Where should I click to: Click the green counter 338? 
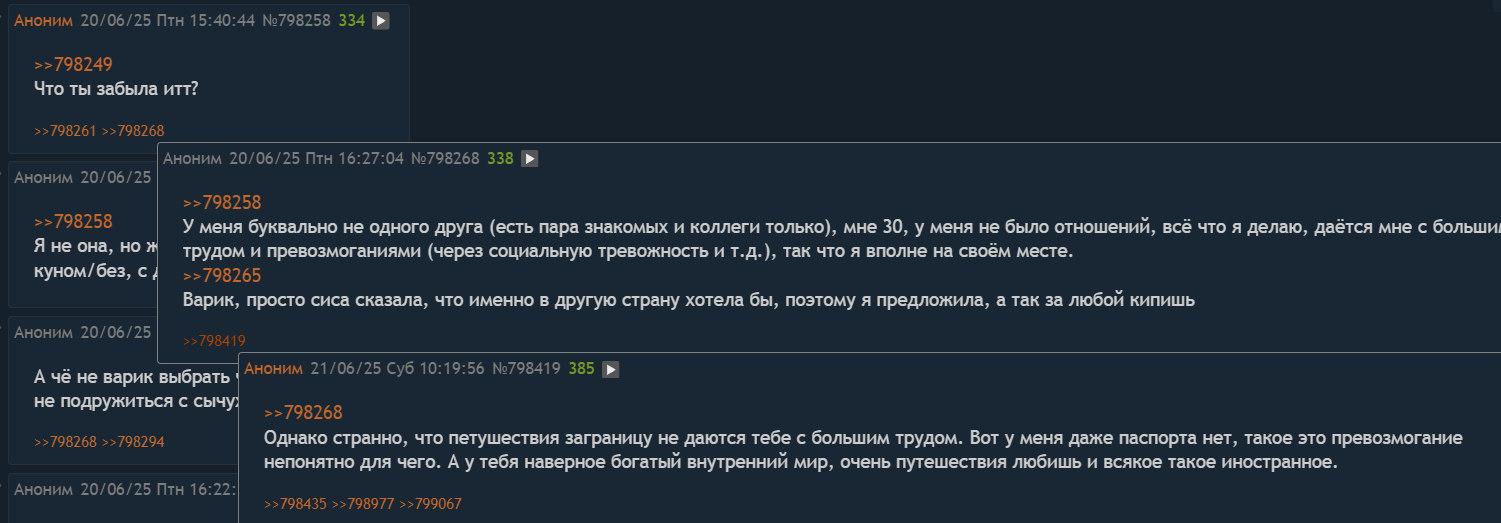coord(500,158)
